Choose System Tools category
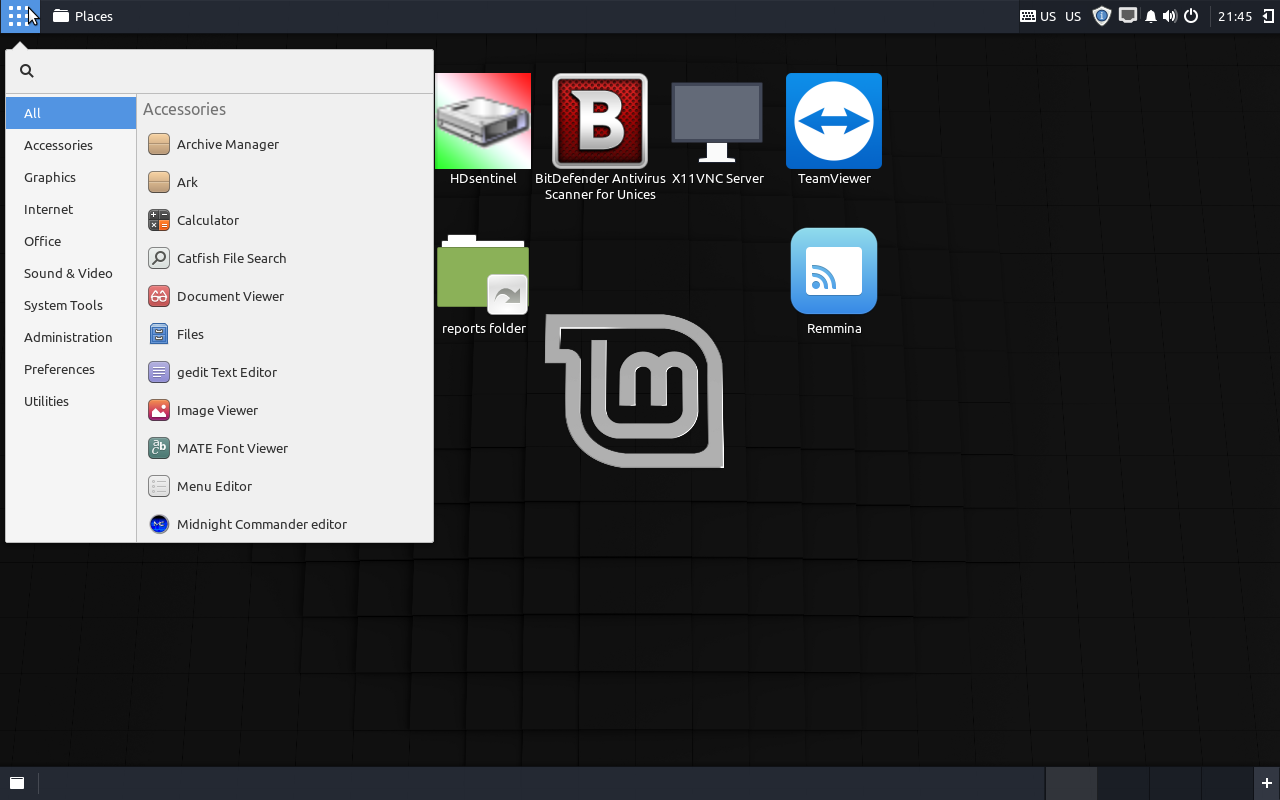 (71, 305)
